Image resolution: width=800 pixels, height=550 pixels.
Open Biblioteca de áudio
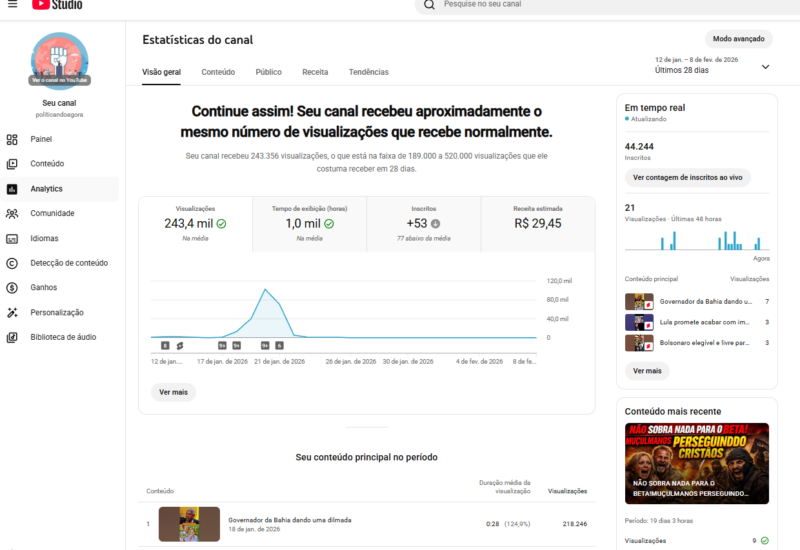(59, 337)
